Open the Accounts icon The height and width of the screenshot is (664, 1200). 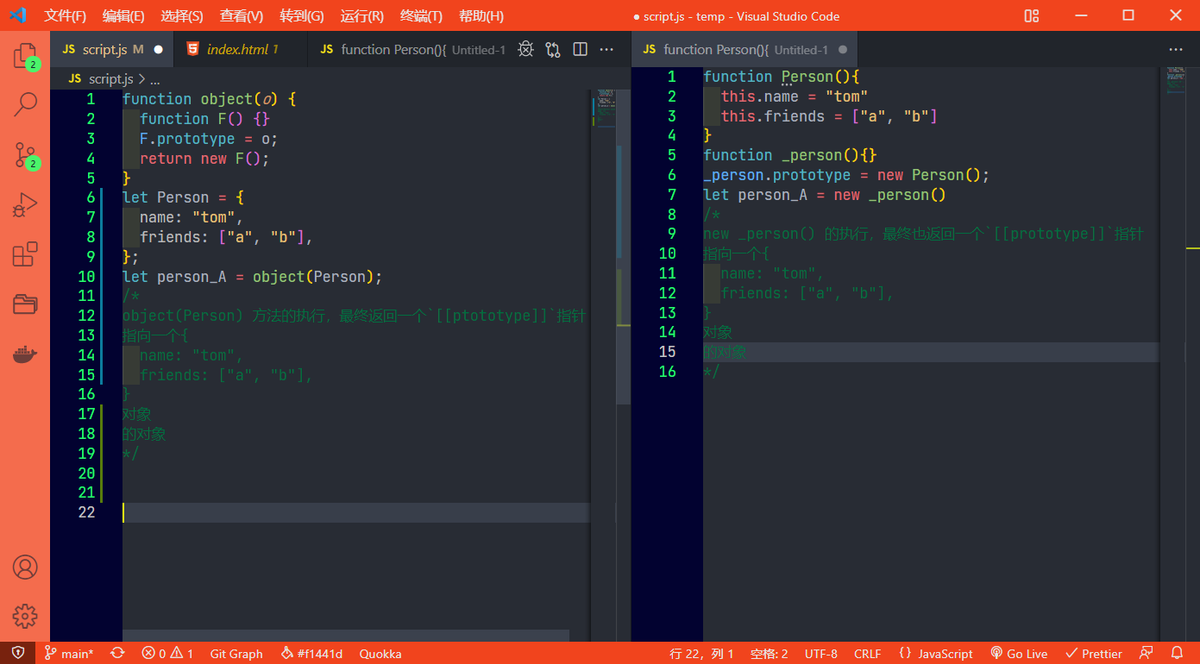[25, 567]
